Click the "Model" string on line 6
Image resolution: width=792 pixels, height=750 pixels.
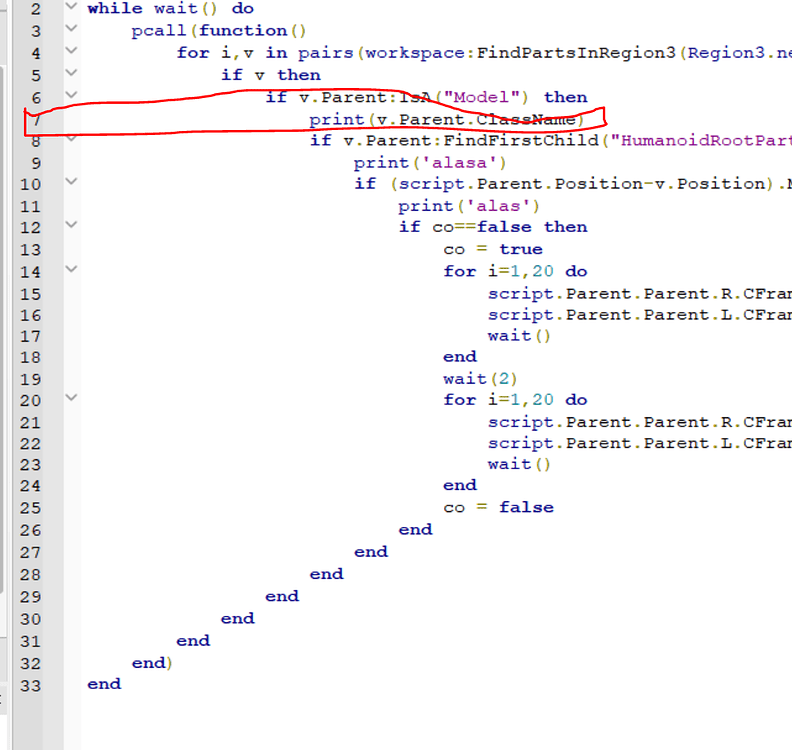(481, 97)
